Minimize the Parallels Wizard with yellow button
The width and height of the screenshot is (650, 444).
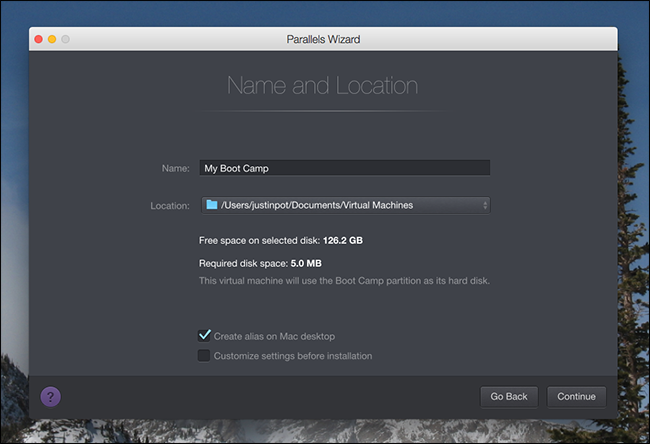(x=52, y=39)
